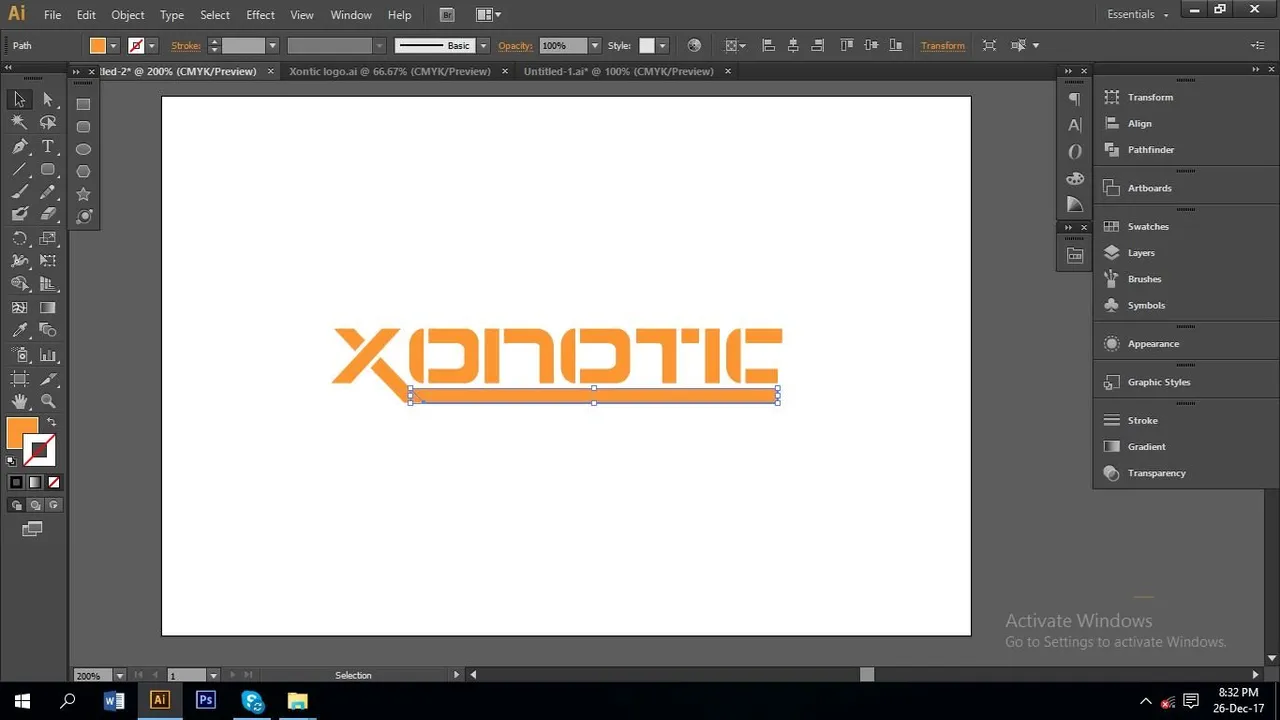The width and height of the screenshot is (1280, 720).
Task: Switch to Xontic logo.ai tab
Action: (390, 71)
